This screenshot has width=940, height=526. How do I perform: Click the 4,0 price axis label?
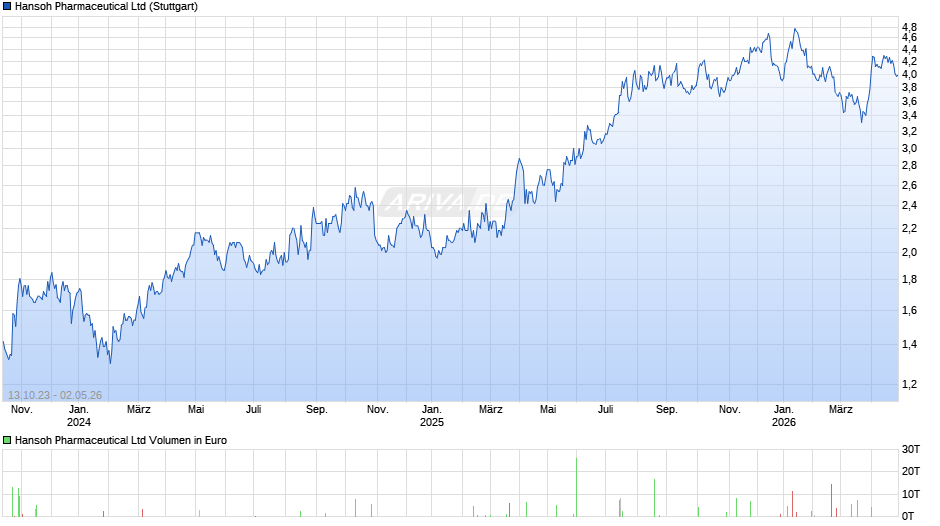[x=909, y=74]
